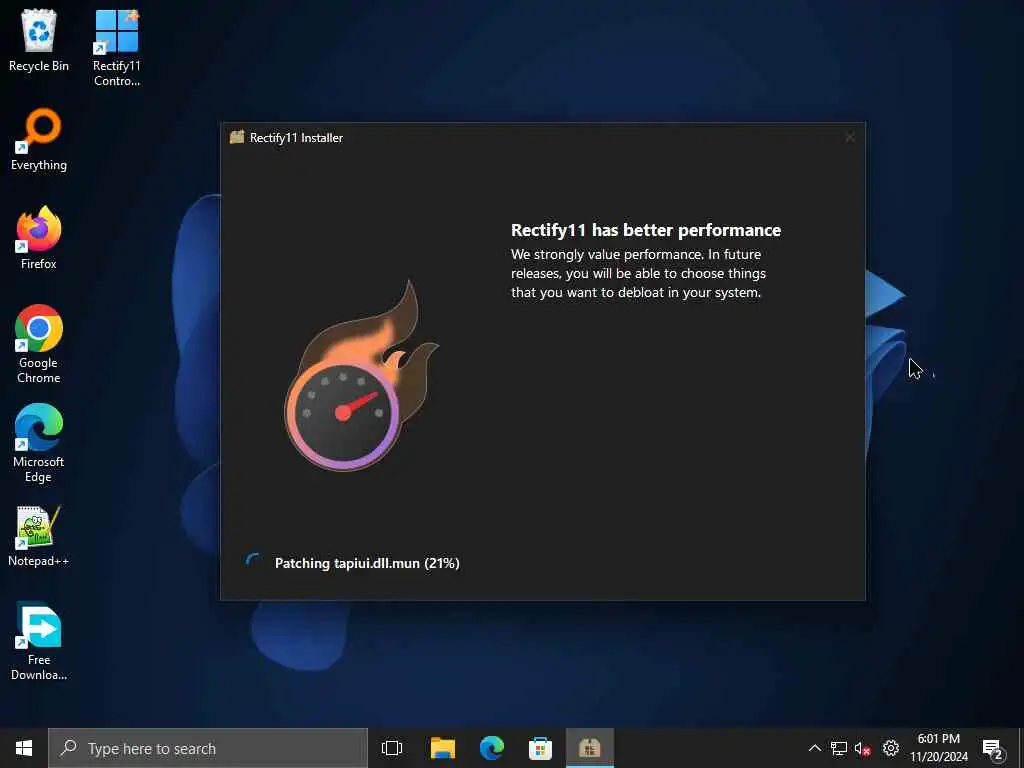1024x768 pixels.
Task: Click the muted volume tray icon
Action: 863,748
